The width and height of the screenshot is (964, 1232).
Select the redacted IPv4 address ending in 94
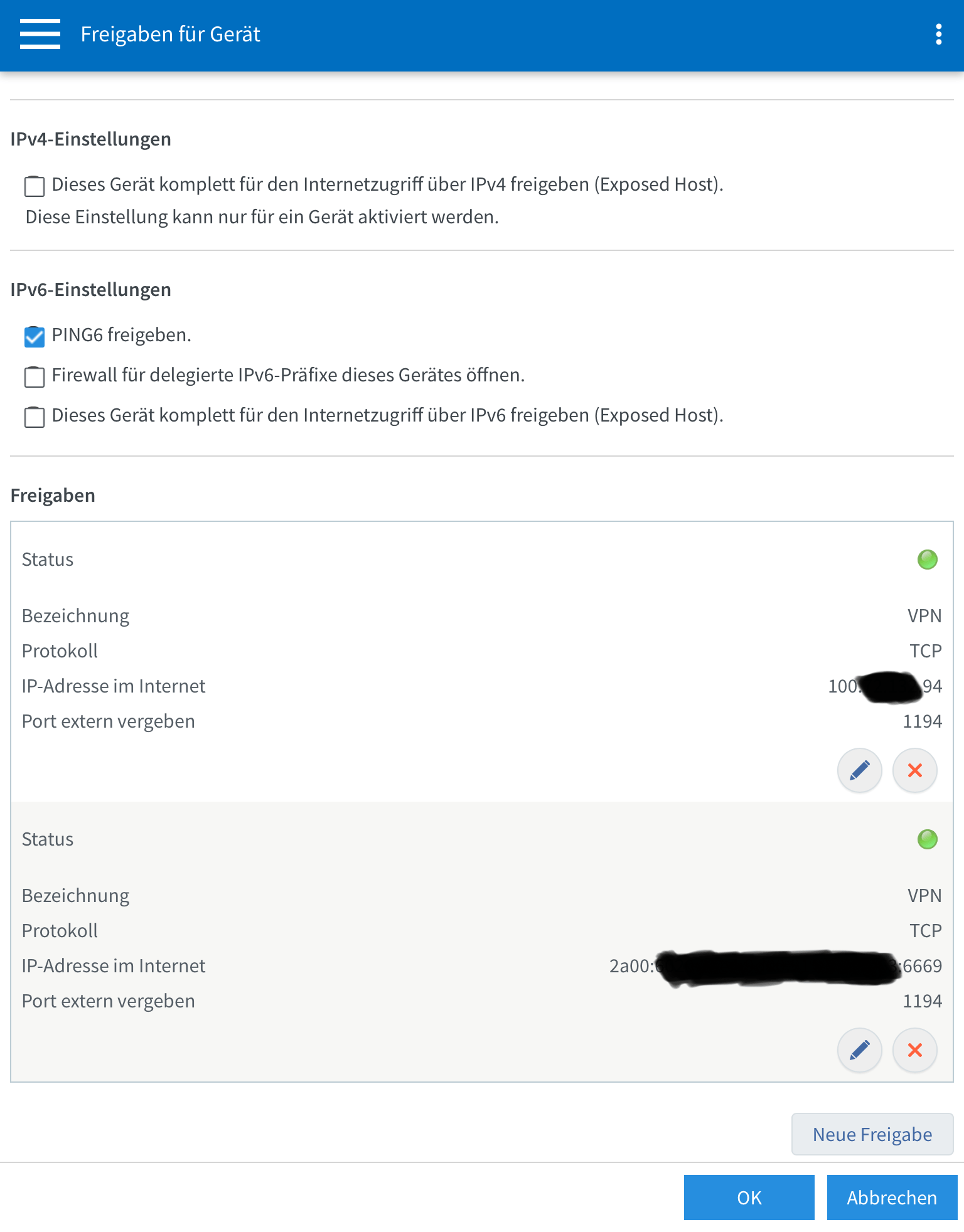point(885,686)
